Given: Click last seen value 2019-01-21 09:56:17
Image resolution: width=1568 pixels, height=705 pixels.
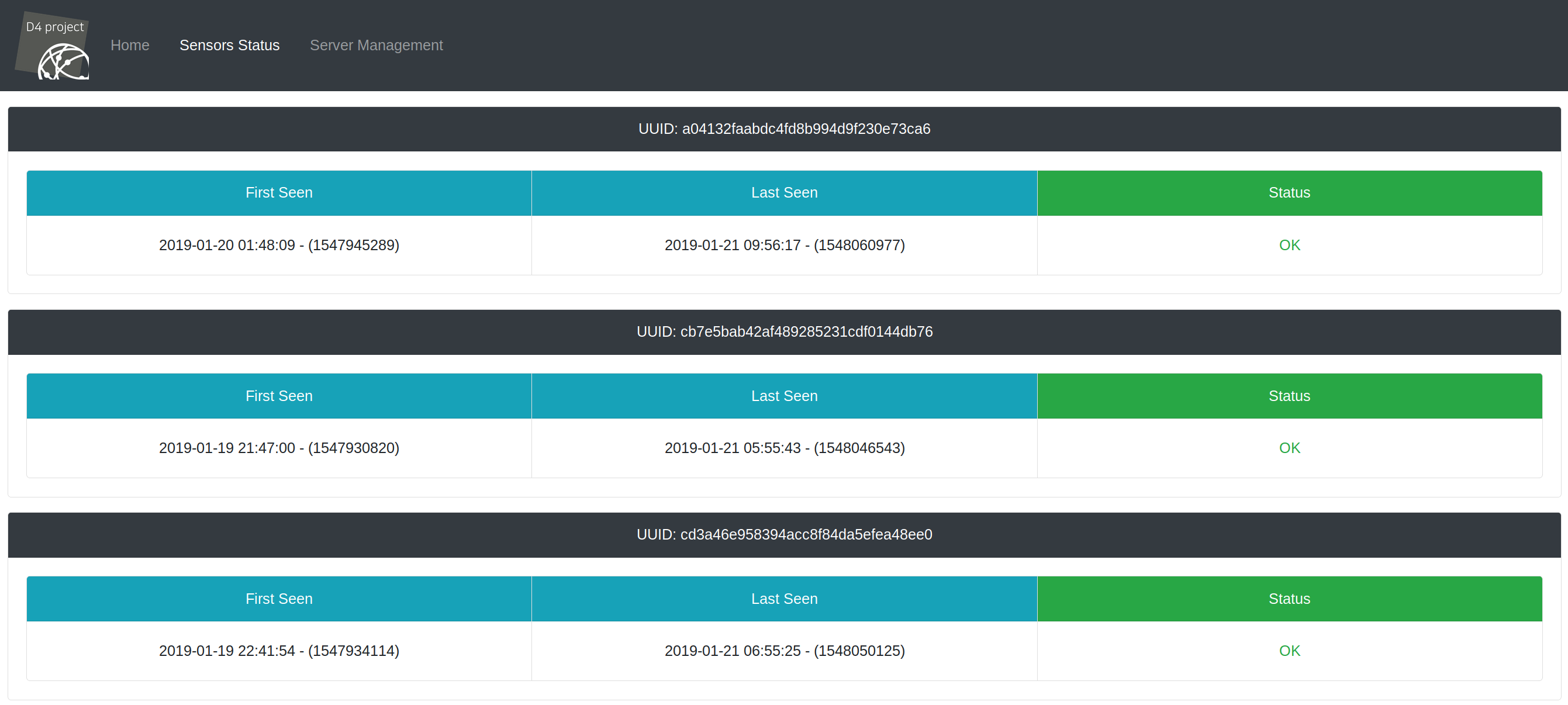Looking at the screenshot, I should coord(784,246).
